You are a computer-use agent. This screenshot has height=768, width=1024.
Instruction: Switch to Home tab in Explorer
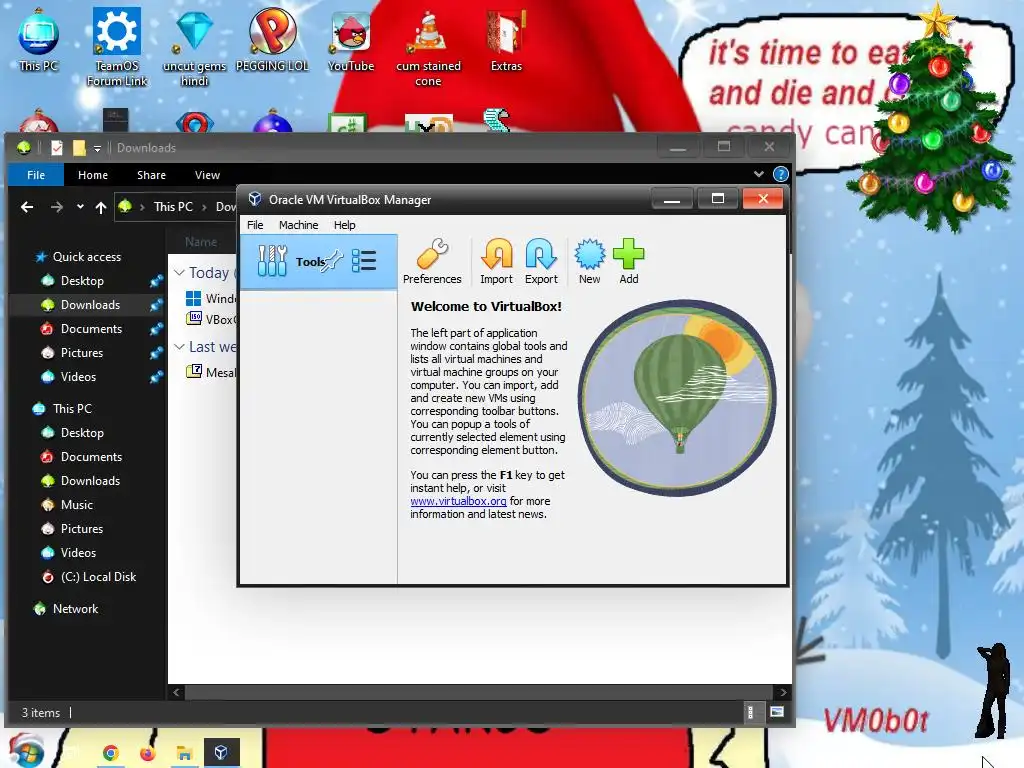(93, 175)
